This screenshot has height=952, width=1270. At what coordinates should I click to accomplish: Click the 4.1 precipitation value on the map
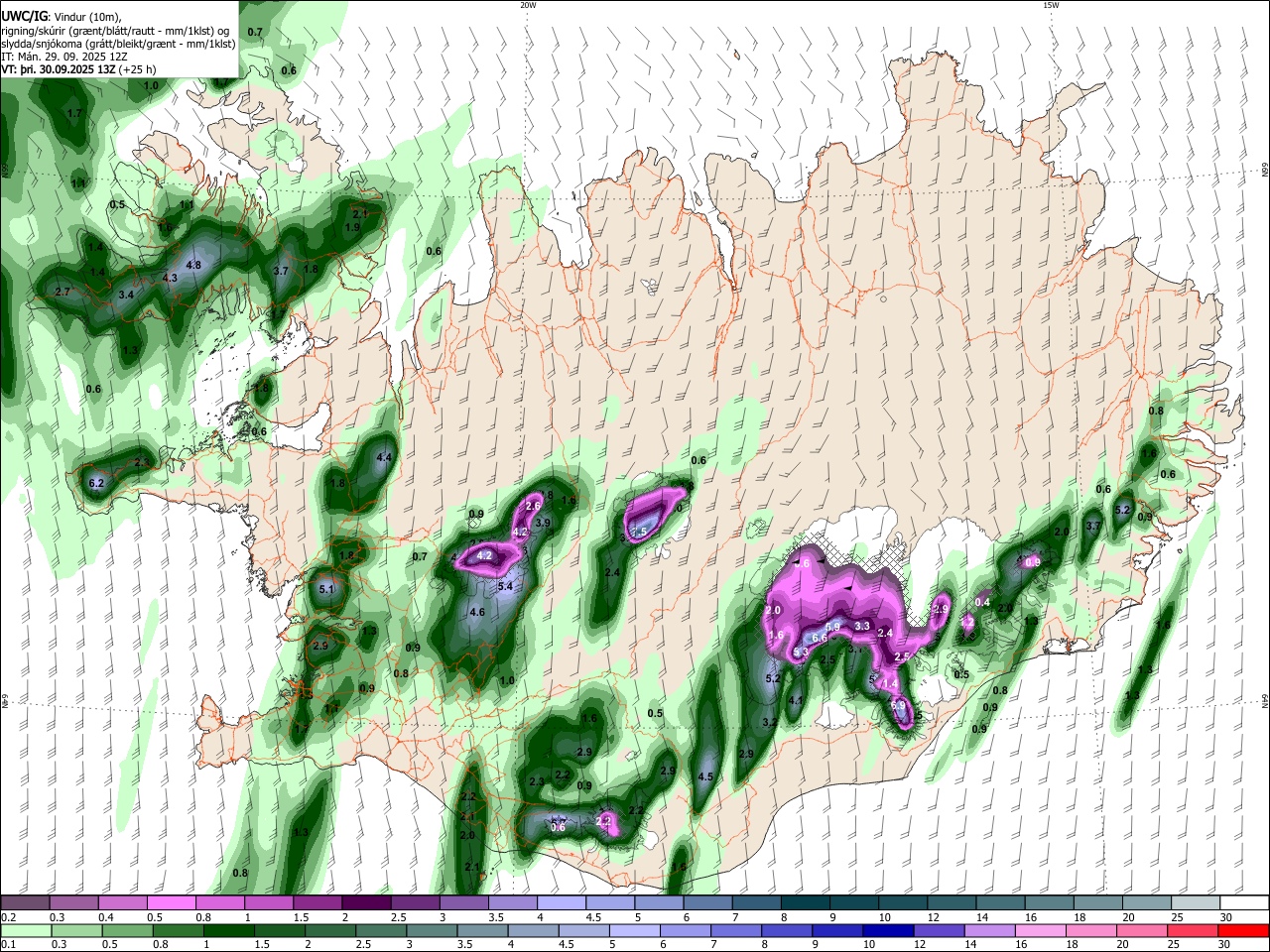point(796,700)
